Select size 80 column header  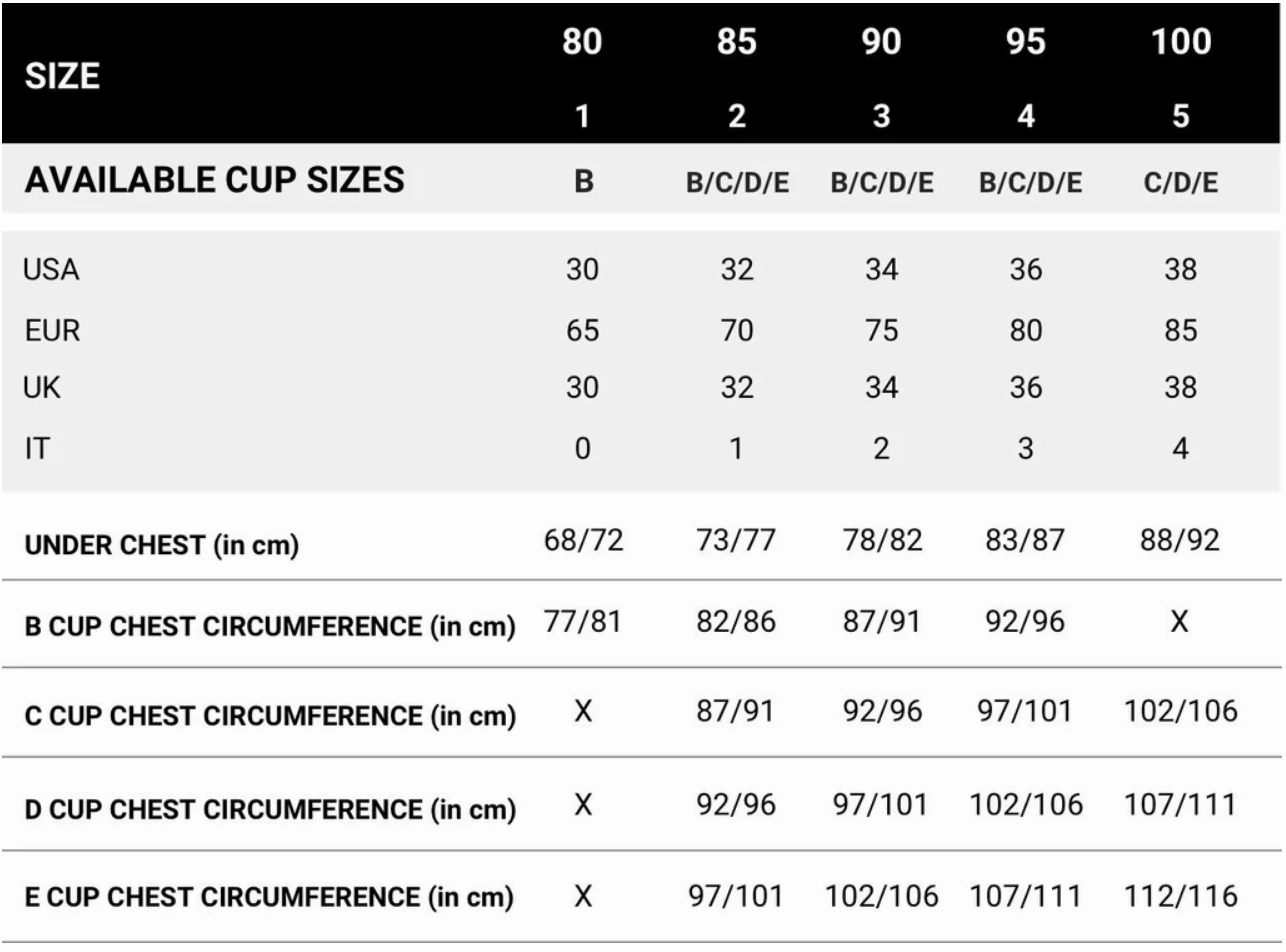pos(582,42)
